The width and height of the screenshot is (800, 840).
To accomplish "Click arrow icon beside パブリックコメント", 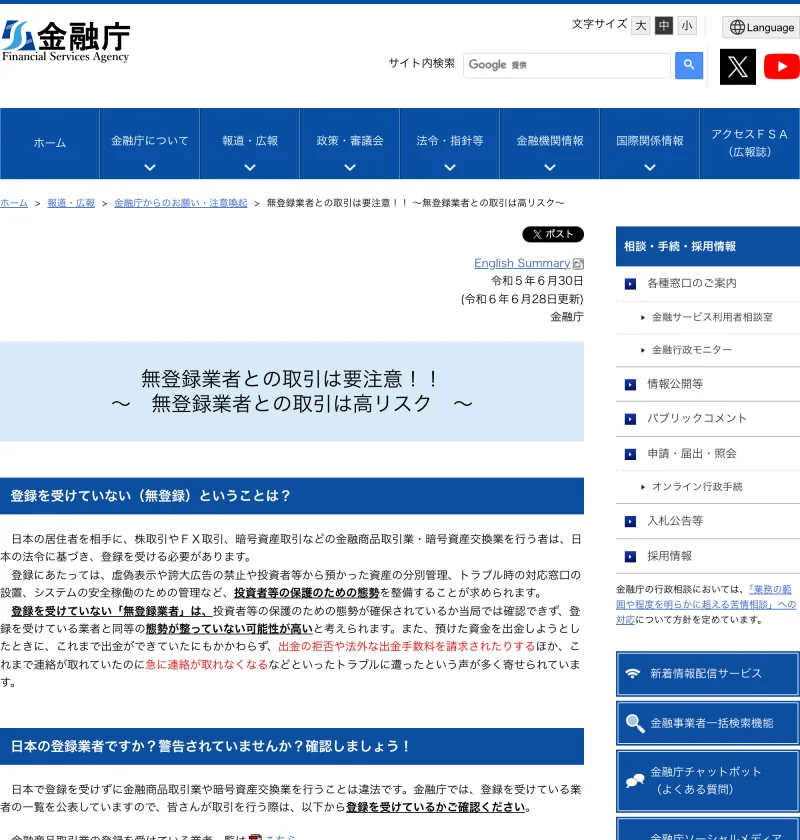I will tap(630, 419).
